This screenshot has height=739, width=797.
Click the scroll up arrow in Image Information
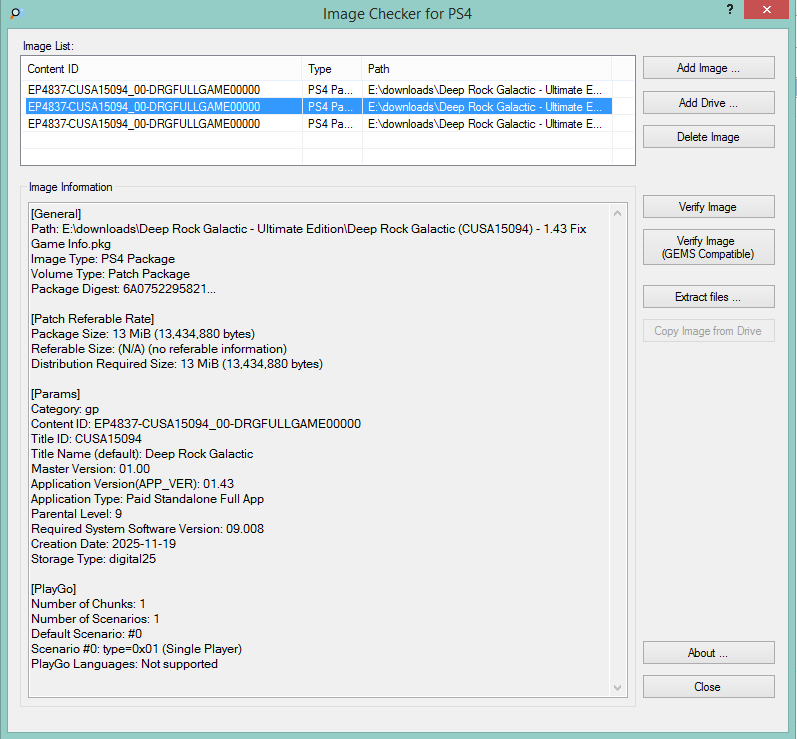619,212
